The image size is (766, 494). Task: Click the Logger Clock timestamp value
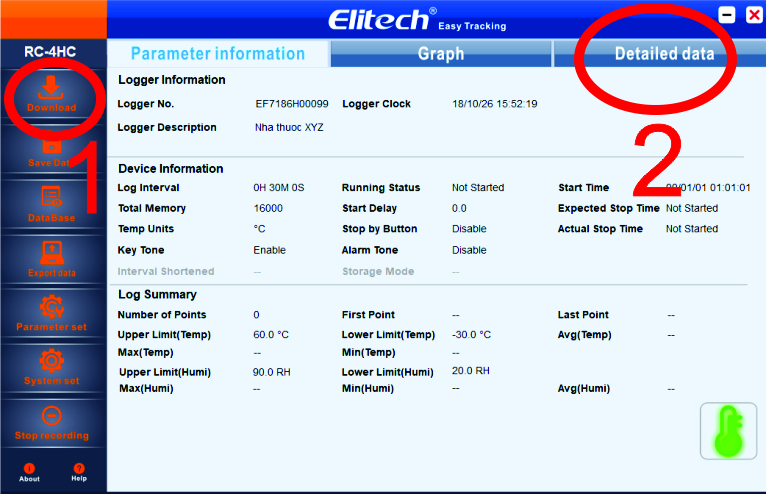pyautogui.click(x=494, y=104)
